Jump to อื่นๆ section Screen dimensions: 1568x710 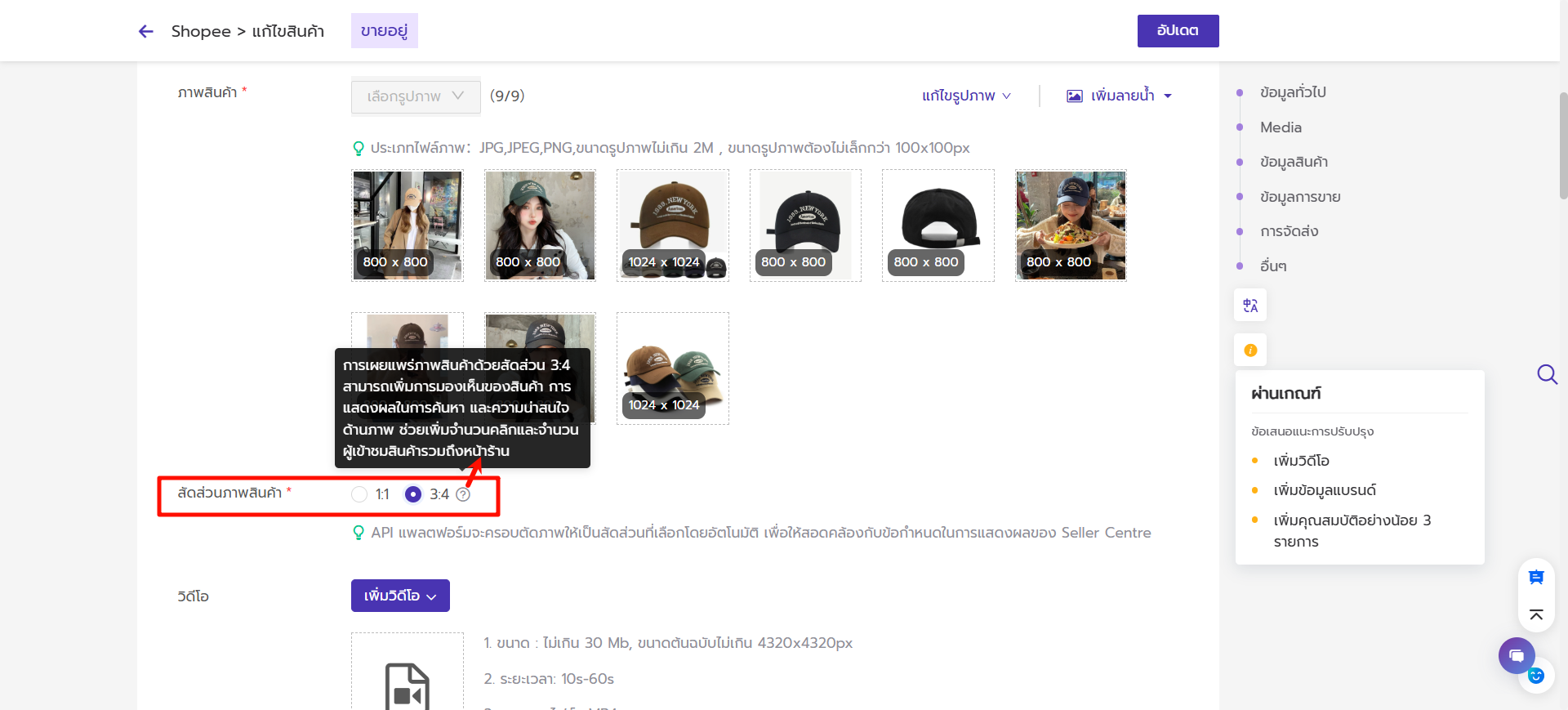pyautogui.click(x=1273, y=266)
